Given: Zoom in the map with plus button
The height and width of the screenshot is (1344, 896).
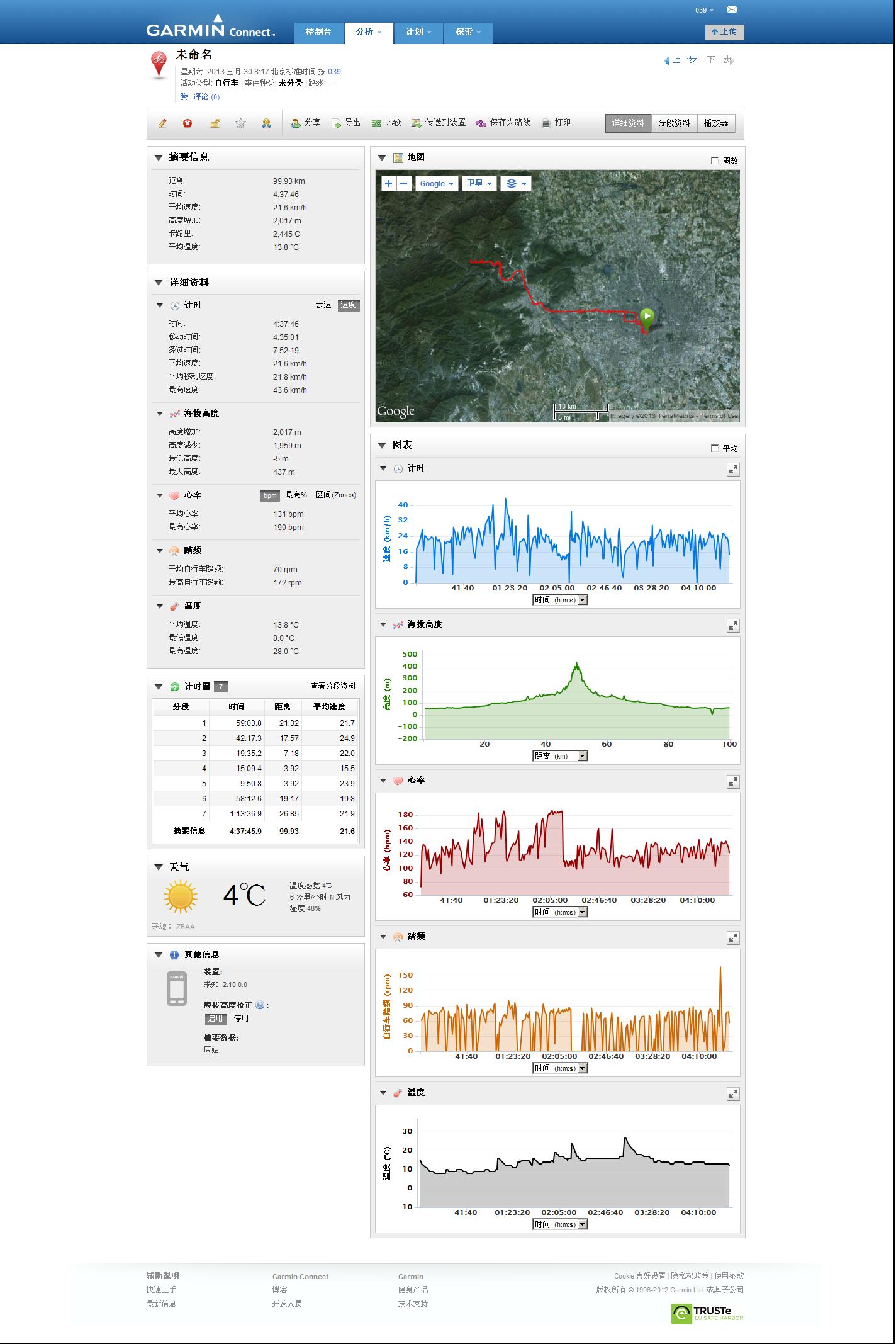Looking at the screenshot, I should click(389, 183).
